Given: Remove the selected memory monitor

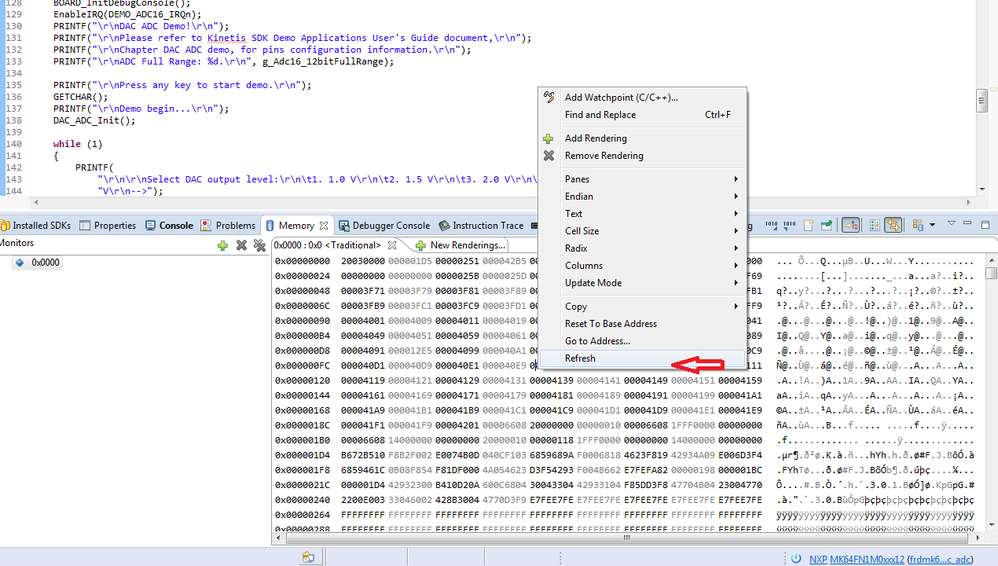Looking at the screenshot, I should point(241,245).
